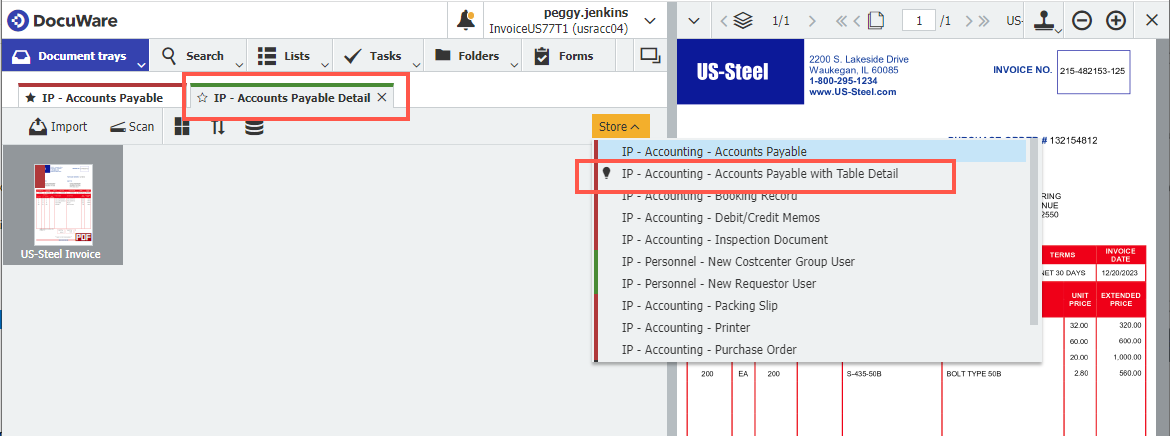Go to previous page in viewer

[857, 21]
